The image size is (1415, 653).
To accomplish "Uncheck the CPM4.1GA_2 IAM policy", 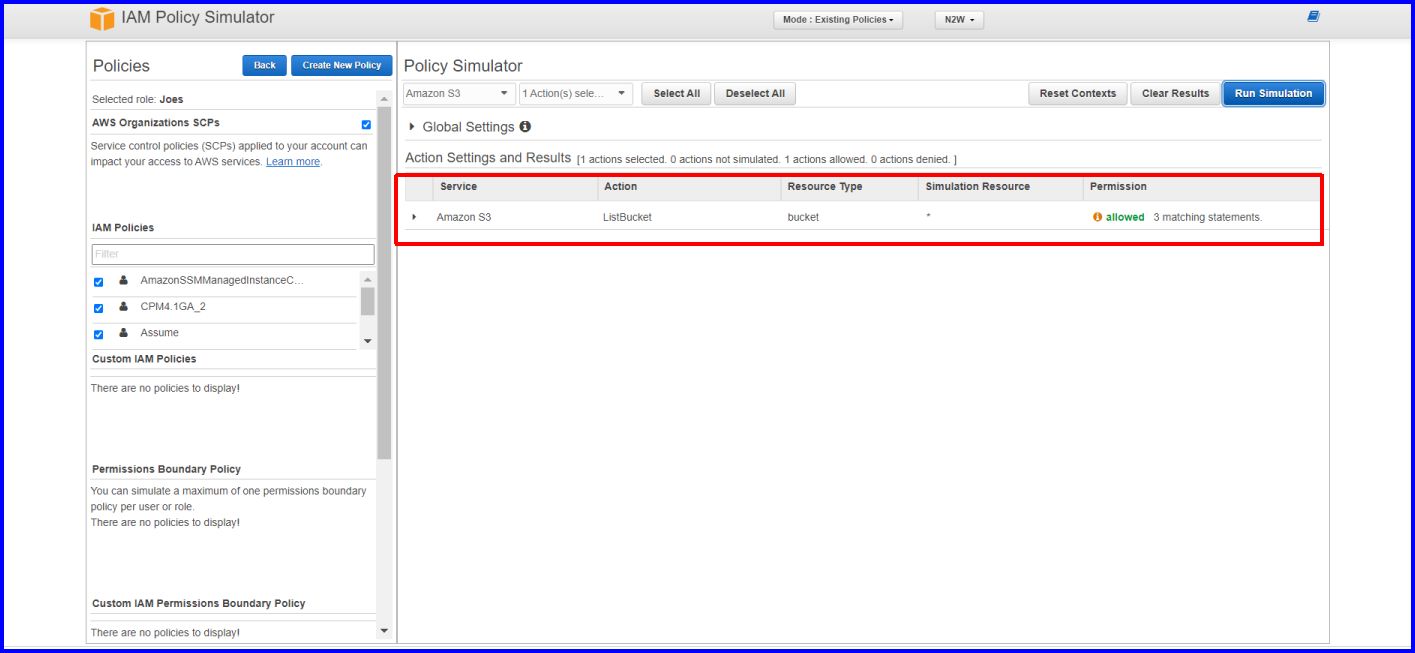I will pyautogui.click(x=97, y=308).
